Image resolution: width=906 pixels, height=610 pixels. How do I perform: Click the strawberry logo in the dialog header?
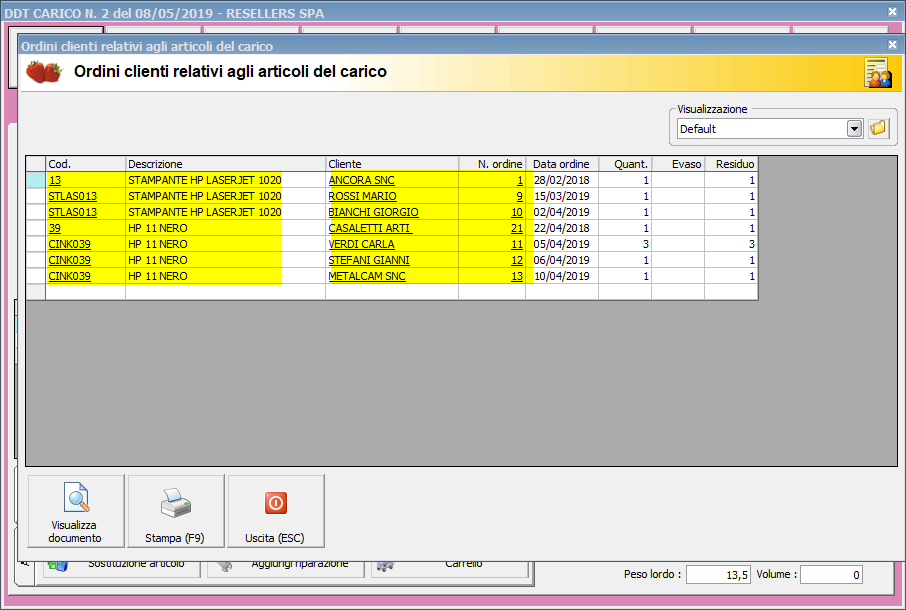[44, 72]
